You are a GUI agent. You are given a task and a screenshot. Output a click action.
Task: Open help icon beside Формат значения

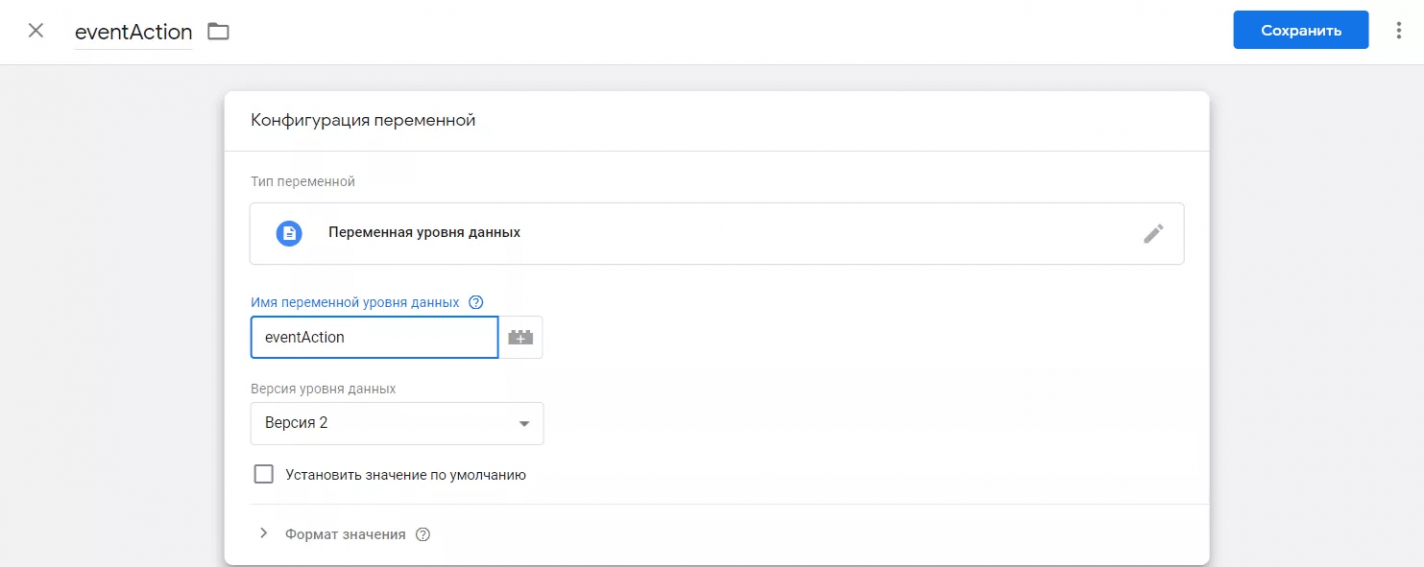pyautogui.click(x=423, y=534)
